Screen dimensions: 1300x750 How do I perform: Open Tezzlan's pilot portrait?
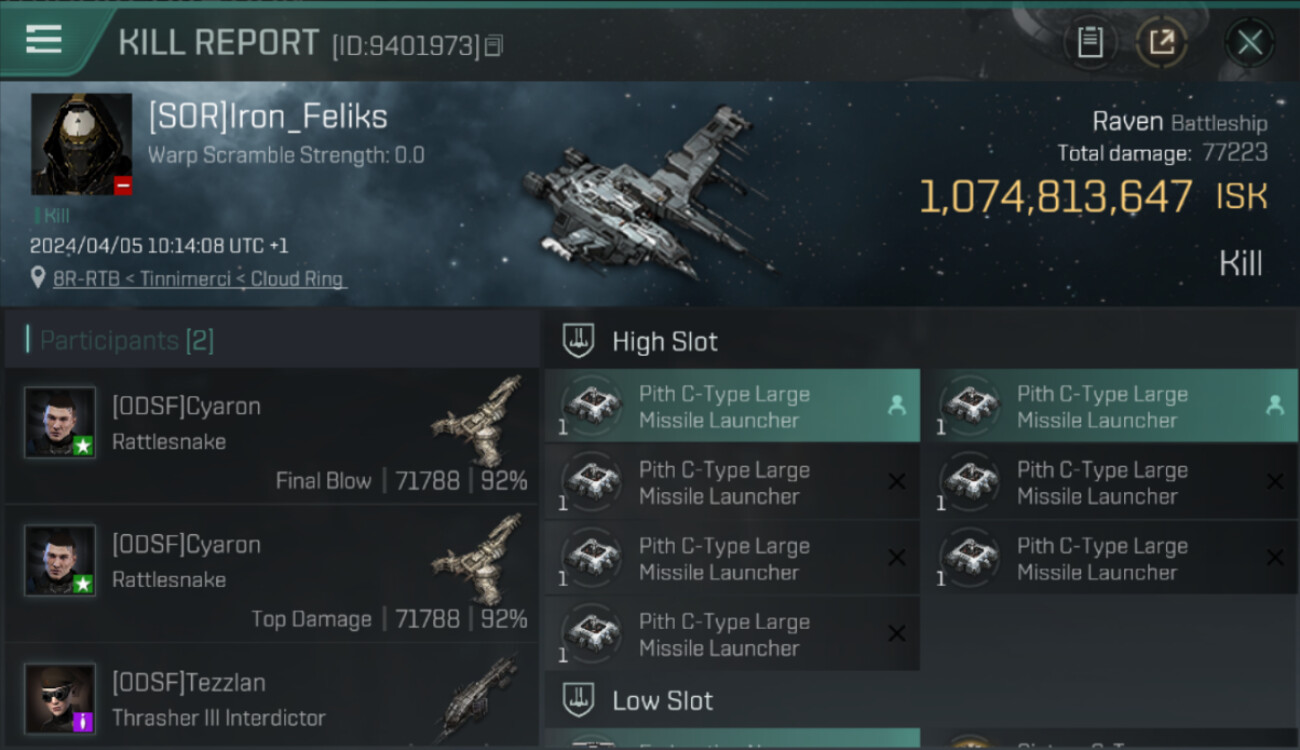(x=60, y=697)
